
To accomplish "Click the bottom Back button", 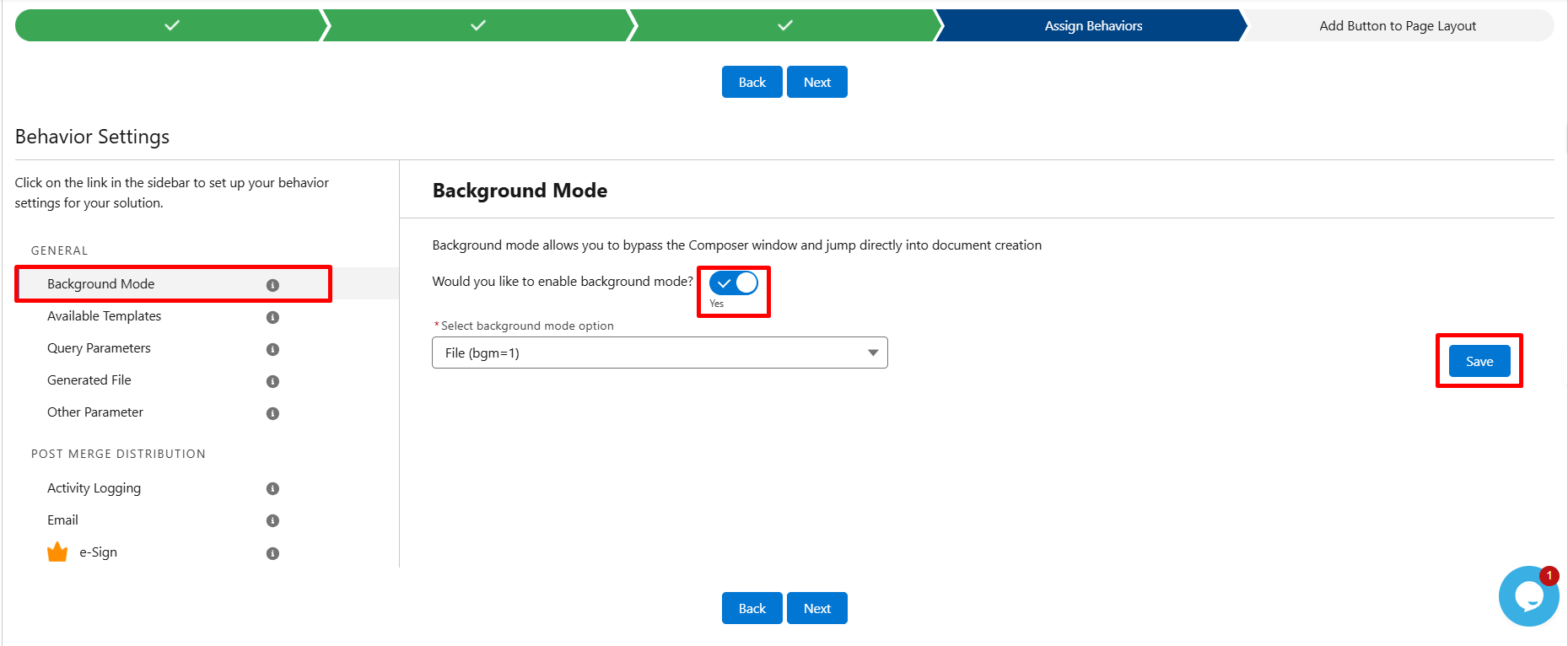I will click(752, 608).
